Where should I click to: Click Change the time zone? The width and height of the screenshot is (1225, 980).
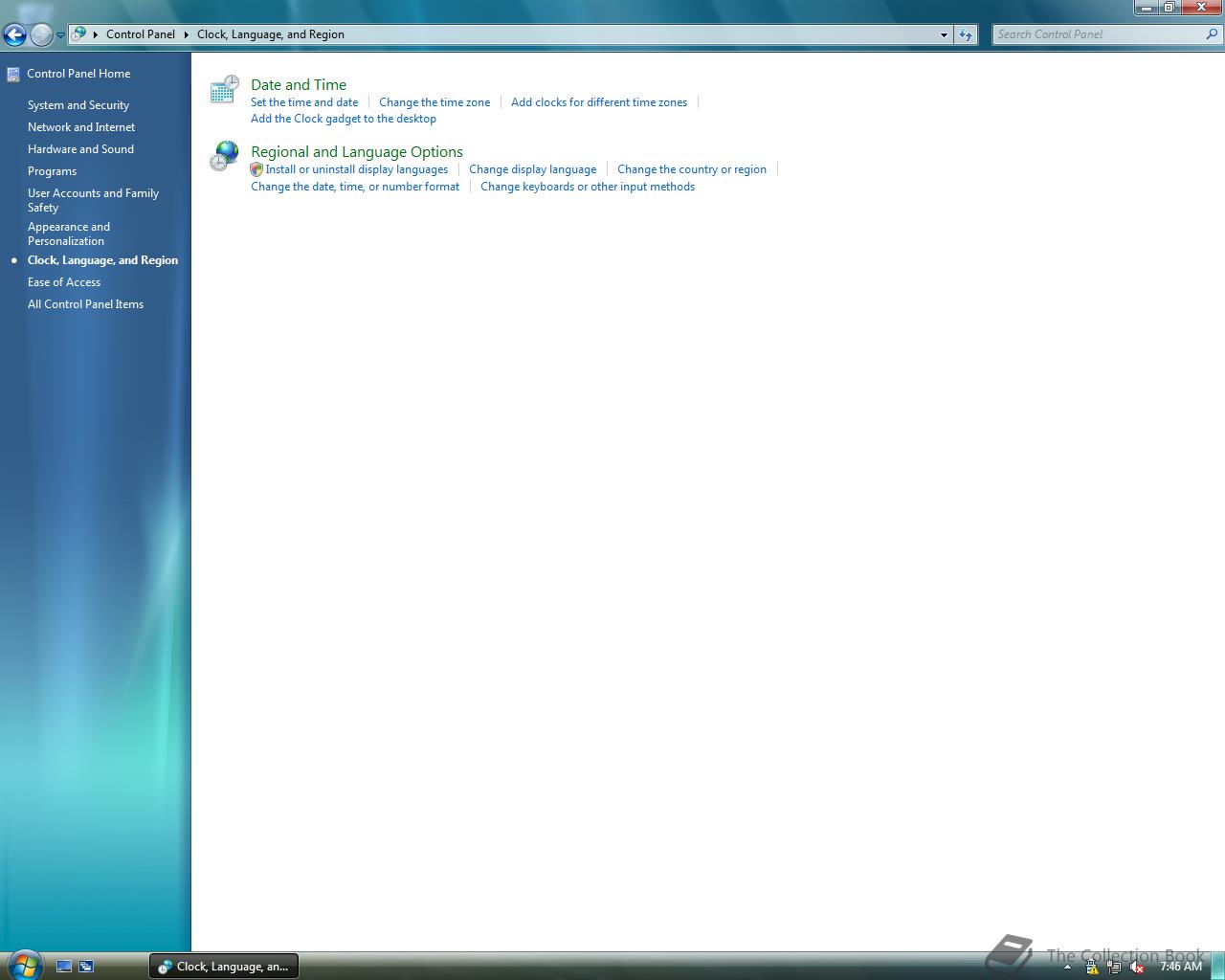pos(434,102)
